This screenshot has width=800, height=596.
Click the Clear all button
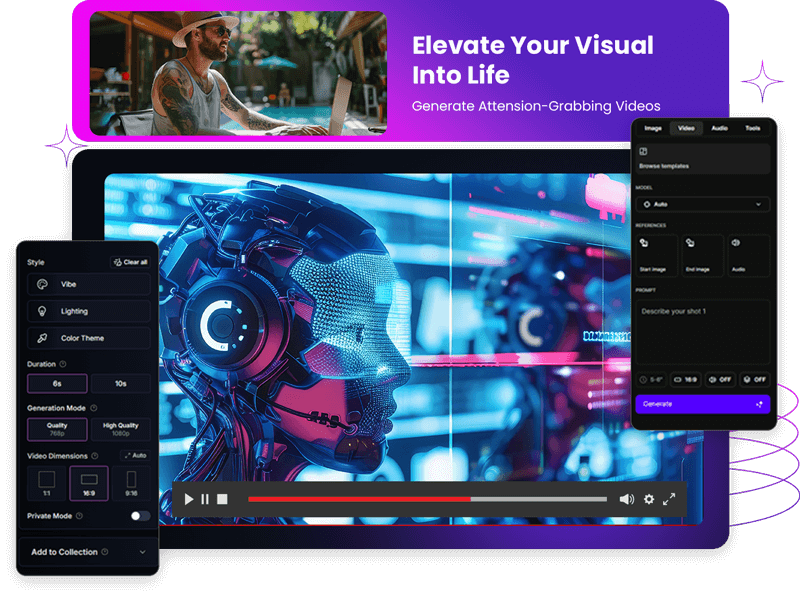point(131,262)
